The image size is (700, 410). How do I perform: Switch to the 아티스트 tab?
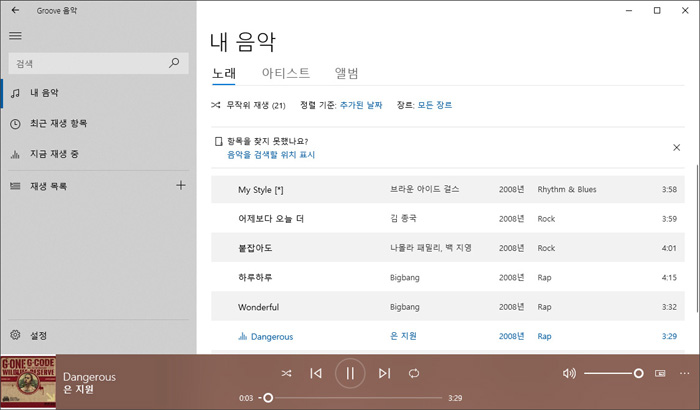tap(286, 73)
